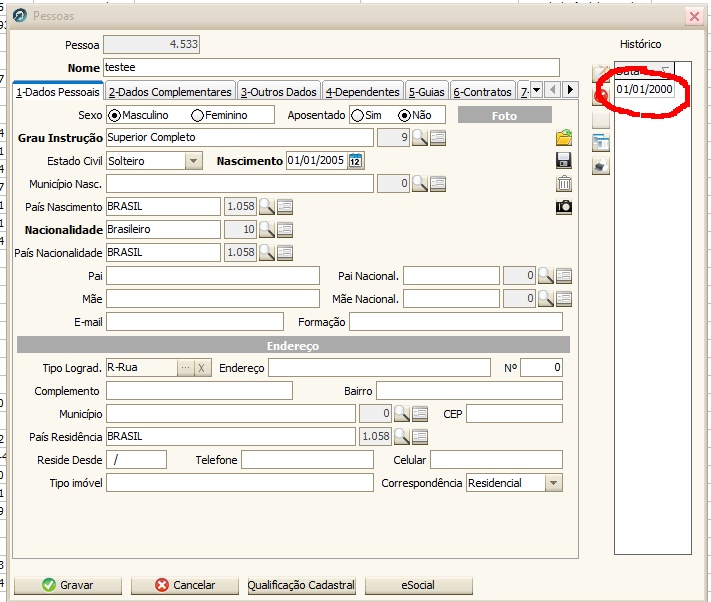Focus the Bairro field
Image resolution: width=711 pixels, height=602 pixels.
click(469, 390)
